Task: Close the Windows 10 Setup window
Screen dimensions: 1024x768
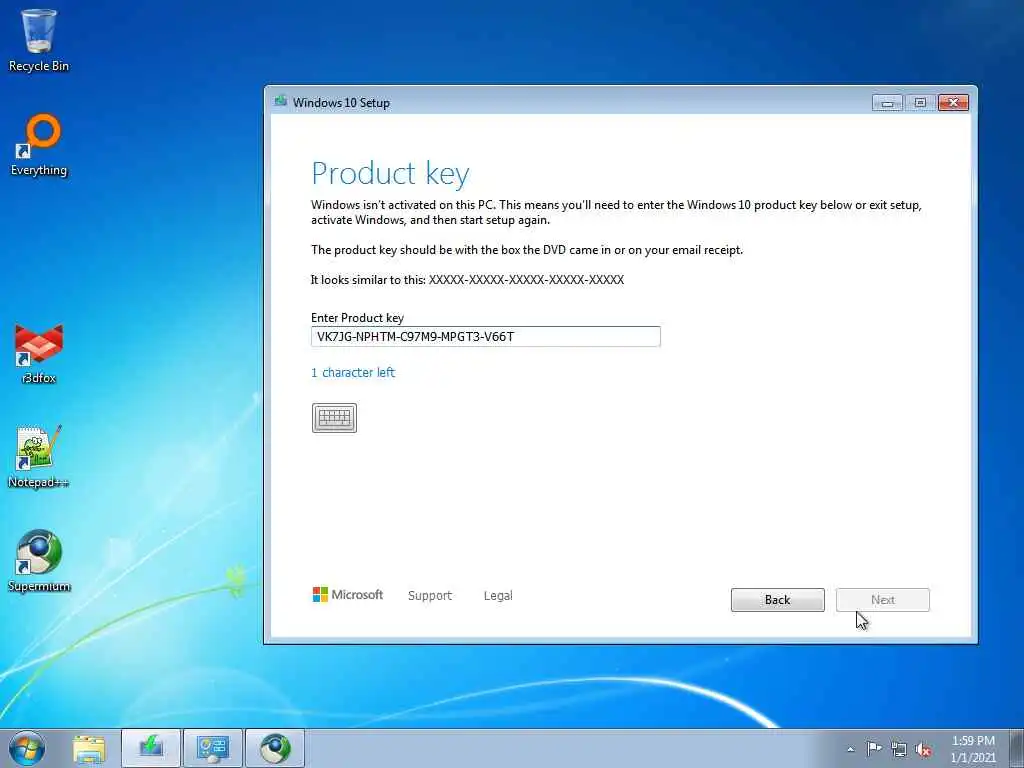Action: (953, 103)
